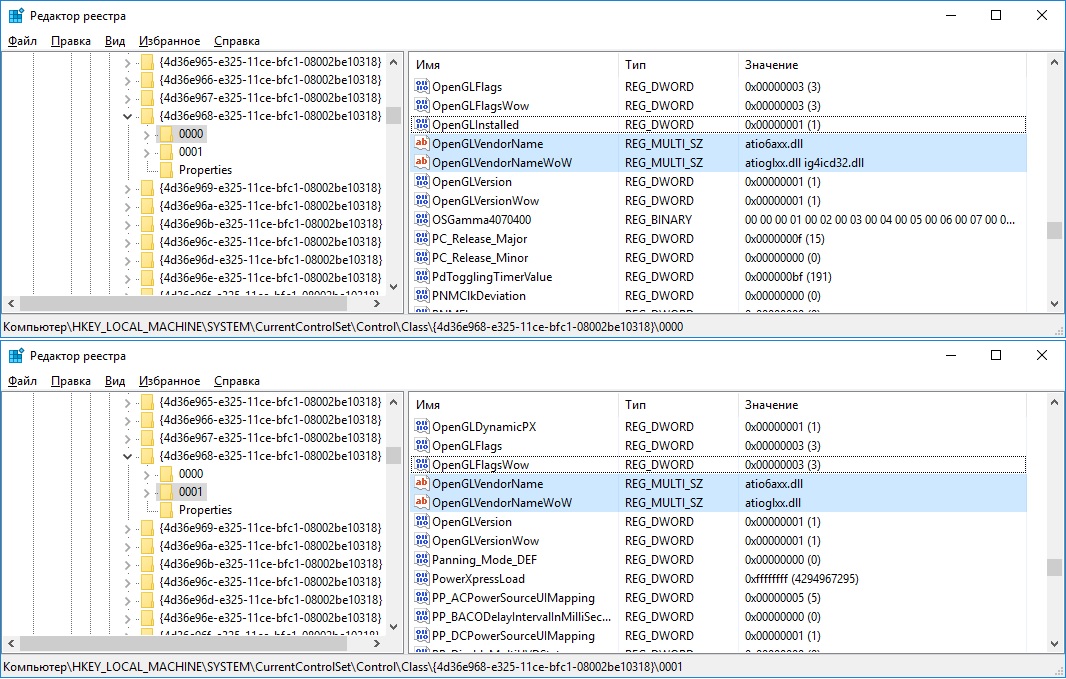Click scroll-down arrow of upper values list scrollbar
Screen dimensions: 1066x679
click(x=1054, y=304)
